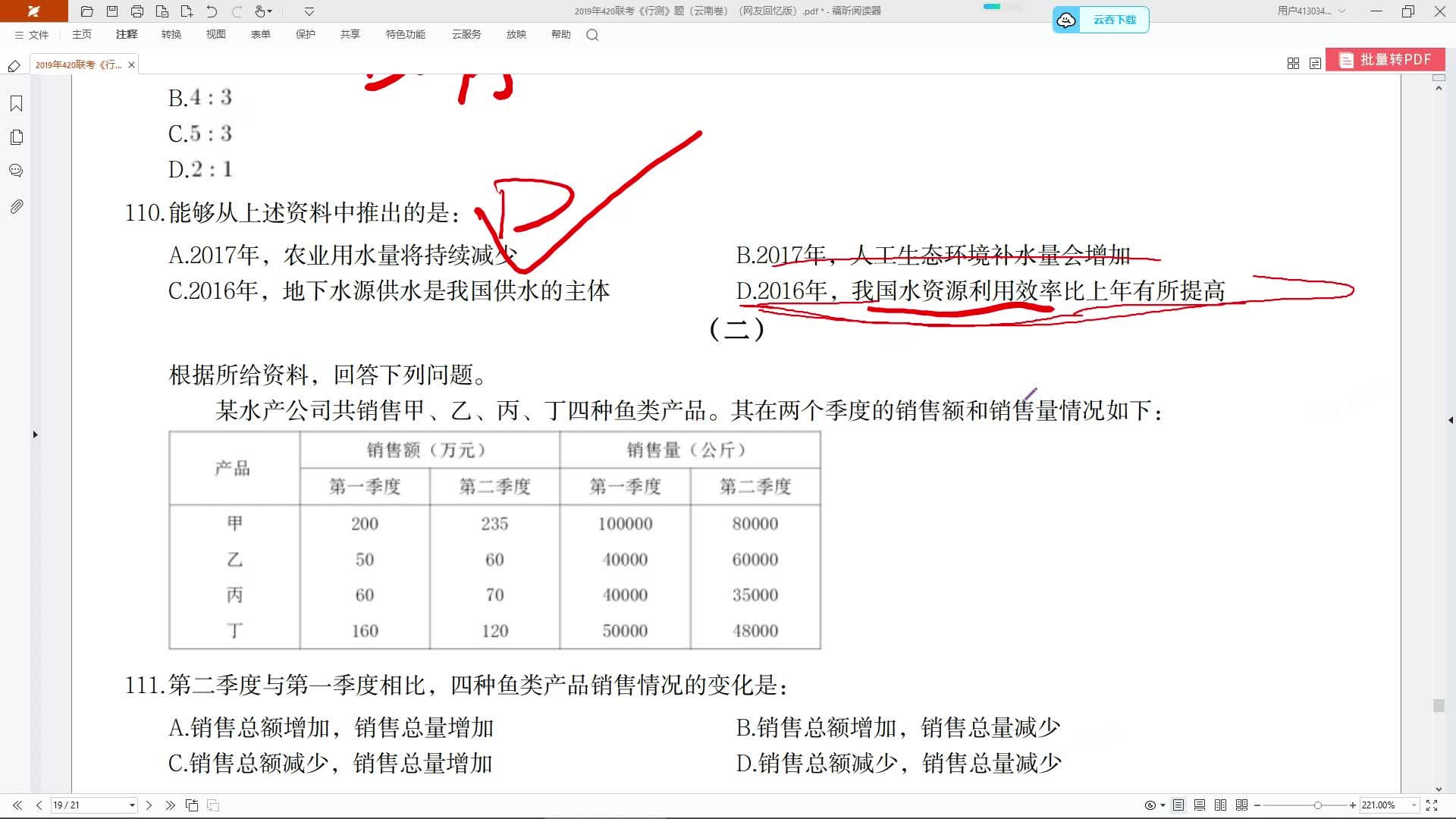Open the page number dropdown

tap(132, 805)
